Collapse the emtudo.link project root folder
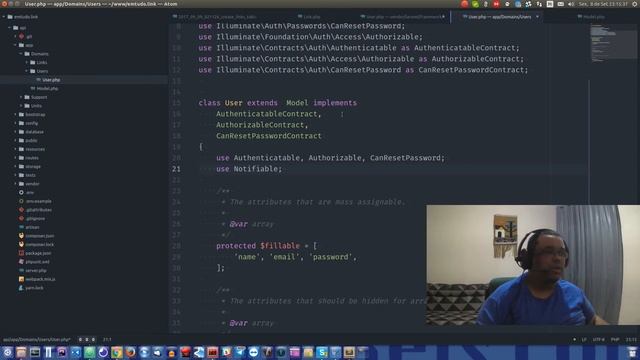Viewport: 640px width, 360px height. click(4, 17)
